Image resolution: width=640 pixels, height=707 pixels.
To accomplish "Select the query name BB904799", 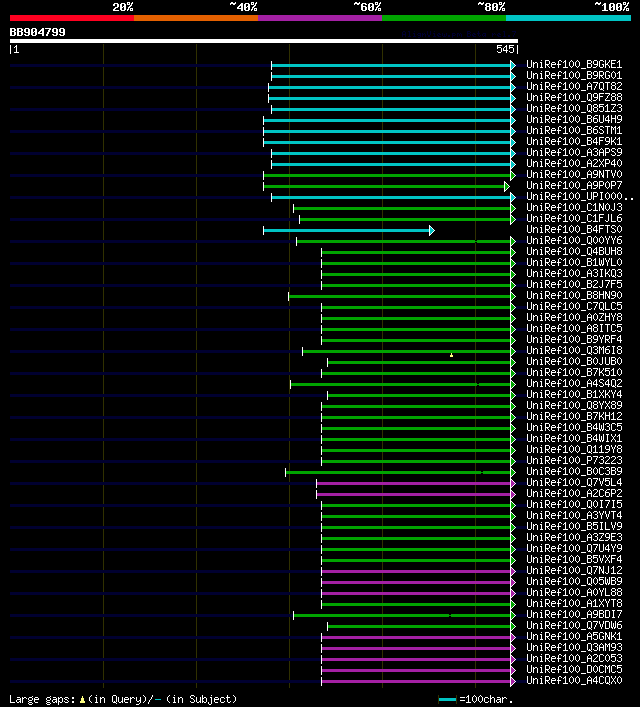I will [37, 32].
